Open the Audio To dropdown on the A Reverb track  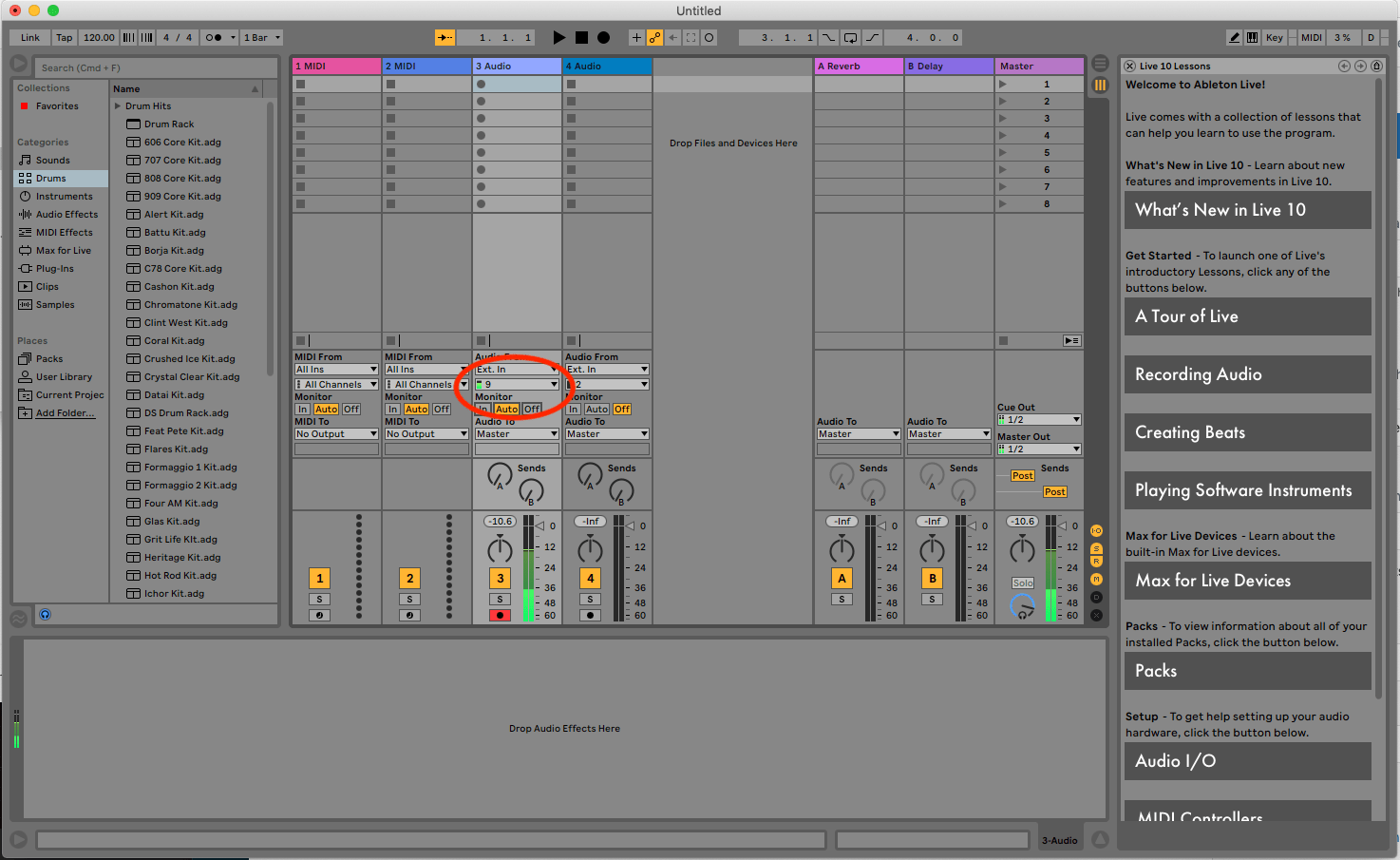click(858, 433)
